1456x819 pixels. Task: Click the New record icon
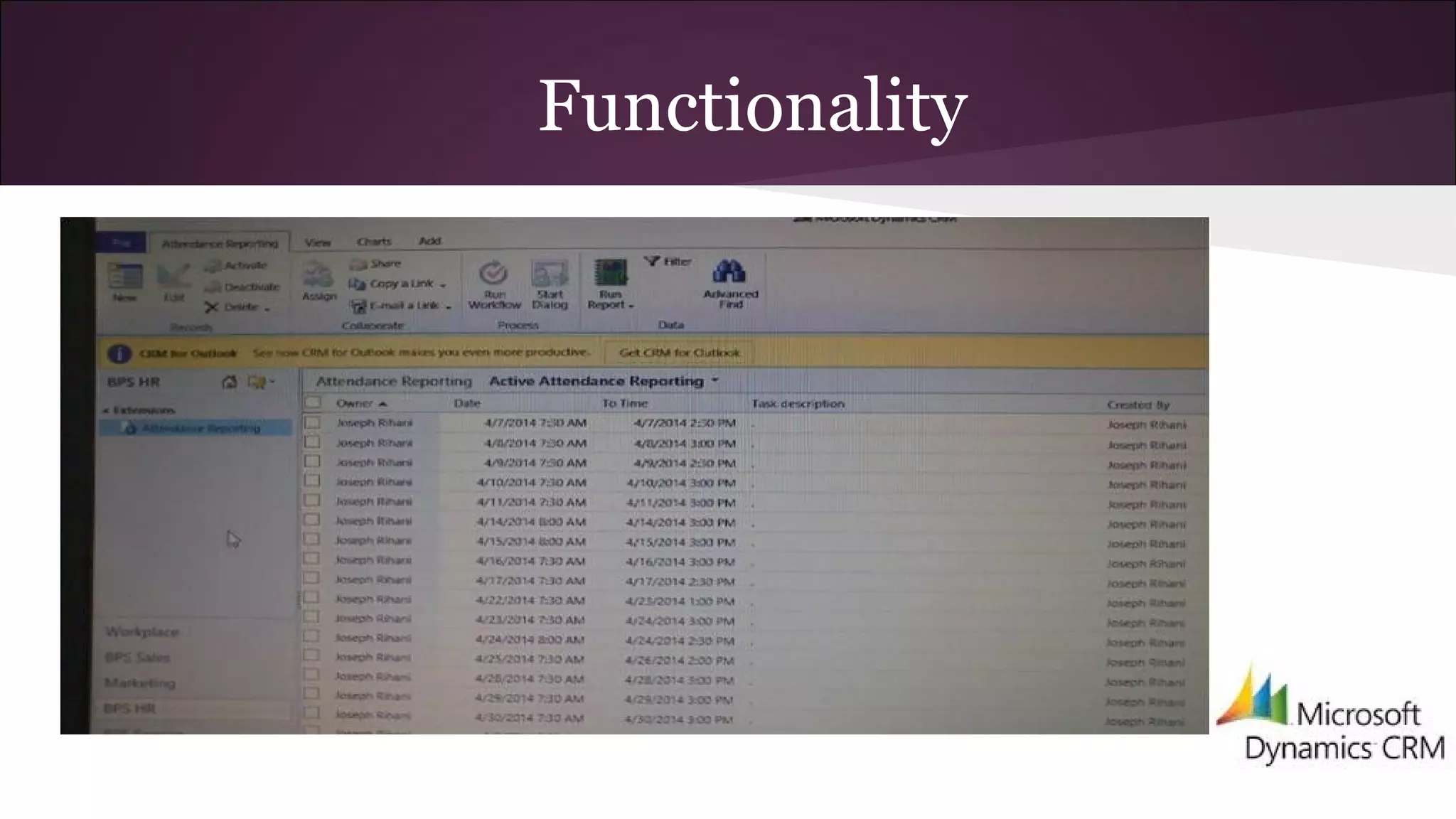(x=125, y=276)
